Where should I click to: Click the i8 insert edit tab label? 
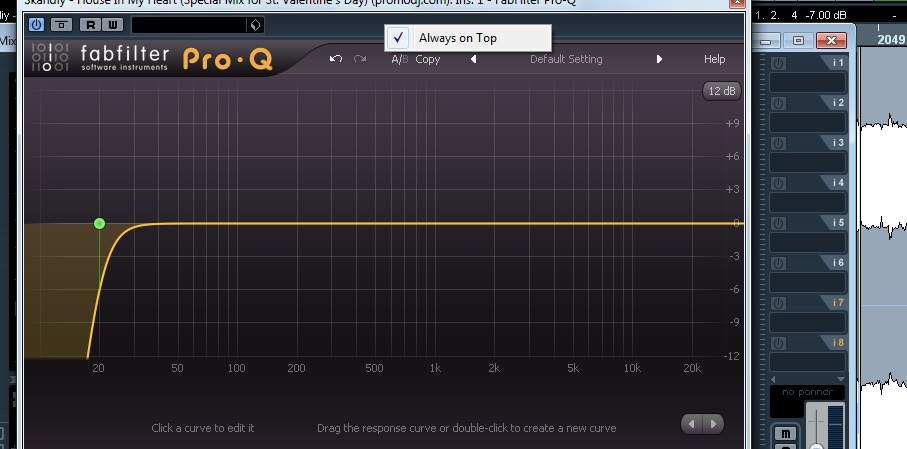[x=837, y=342]
